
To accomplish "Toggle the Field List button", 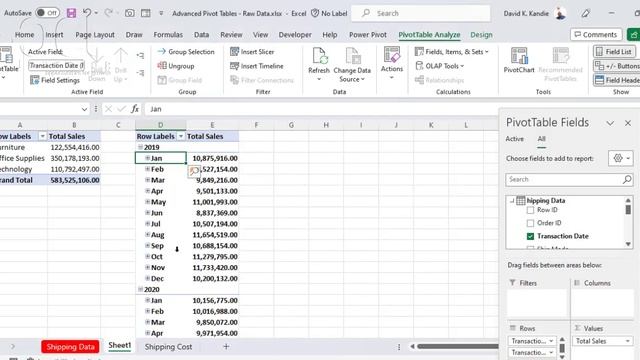I will click(x=613, y=52).
